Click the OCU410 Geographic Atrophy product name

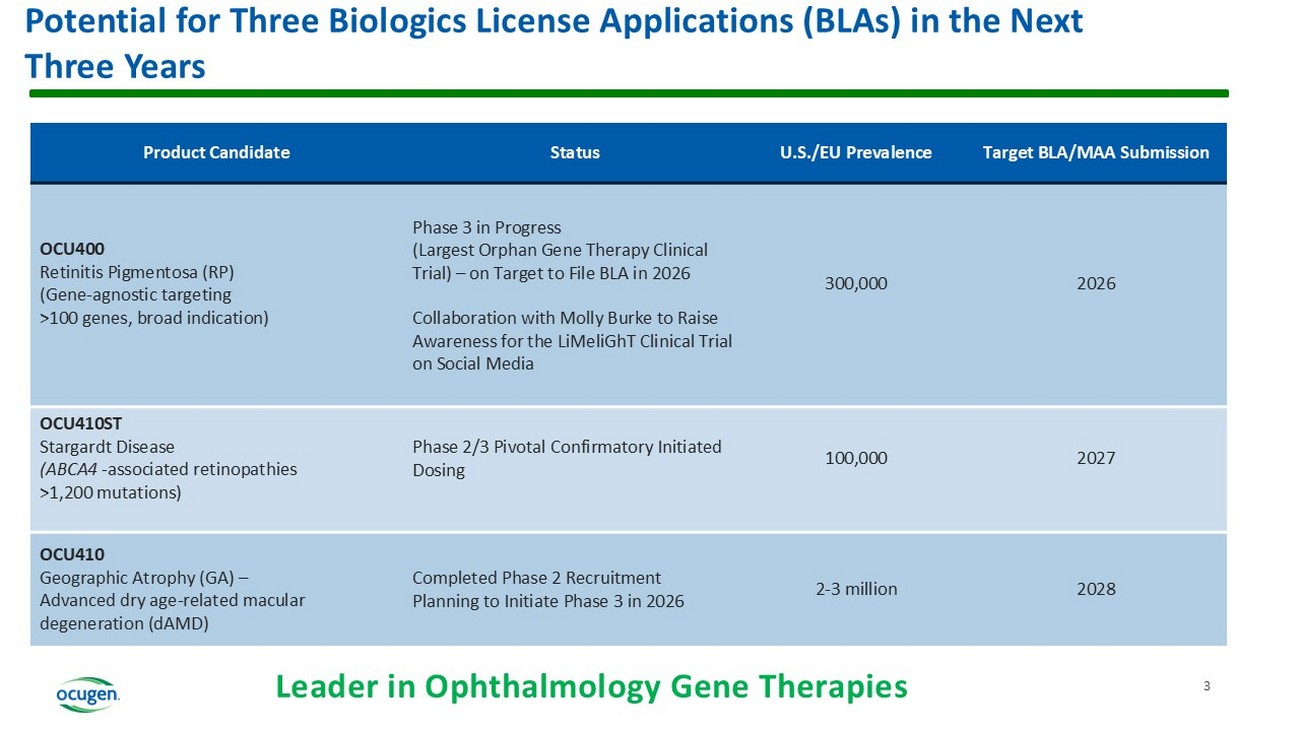click(x=72, y=554)
